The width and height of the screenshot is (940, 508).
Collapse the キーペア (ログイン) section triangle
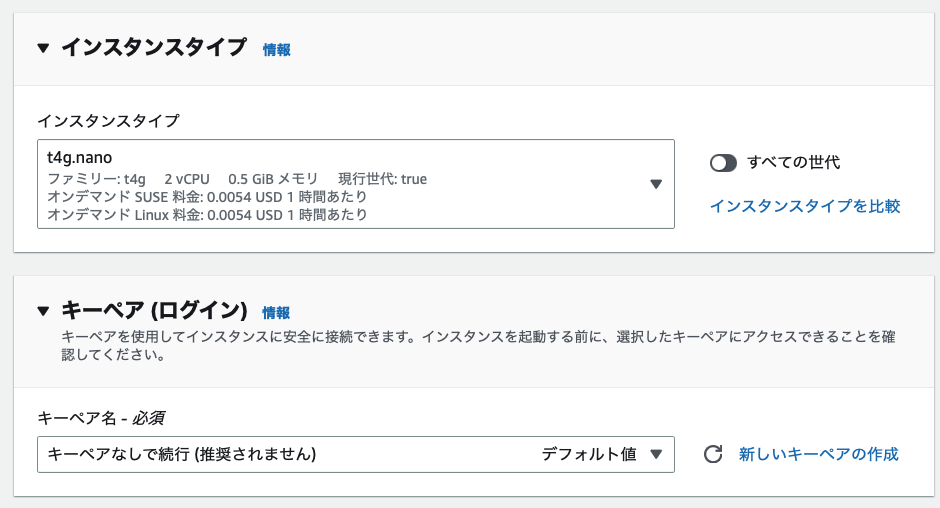point(43,311)
